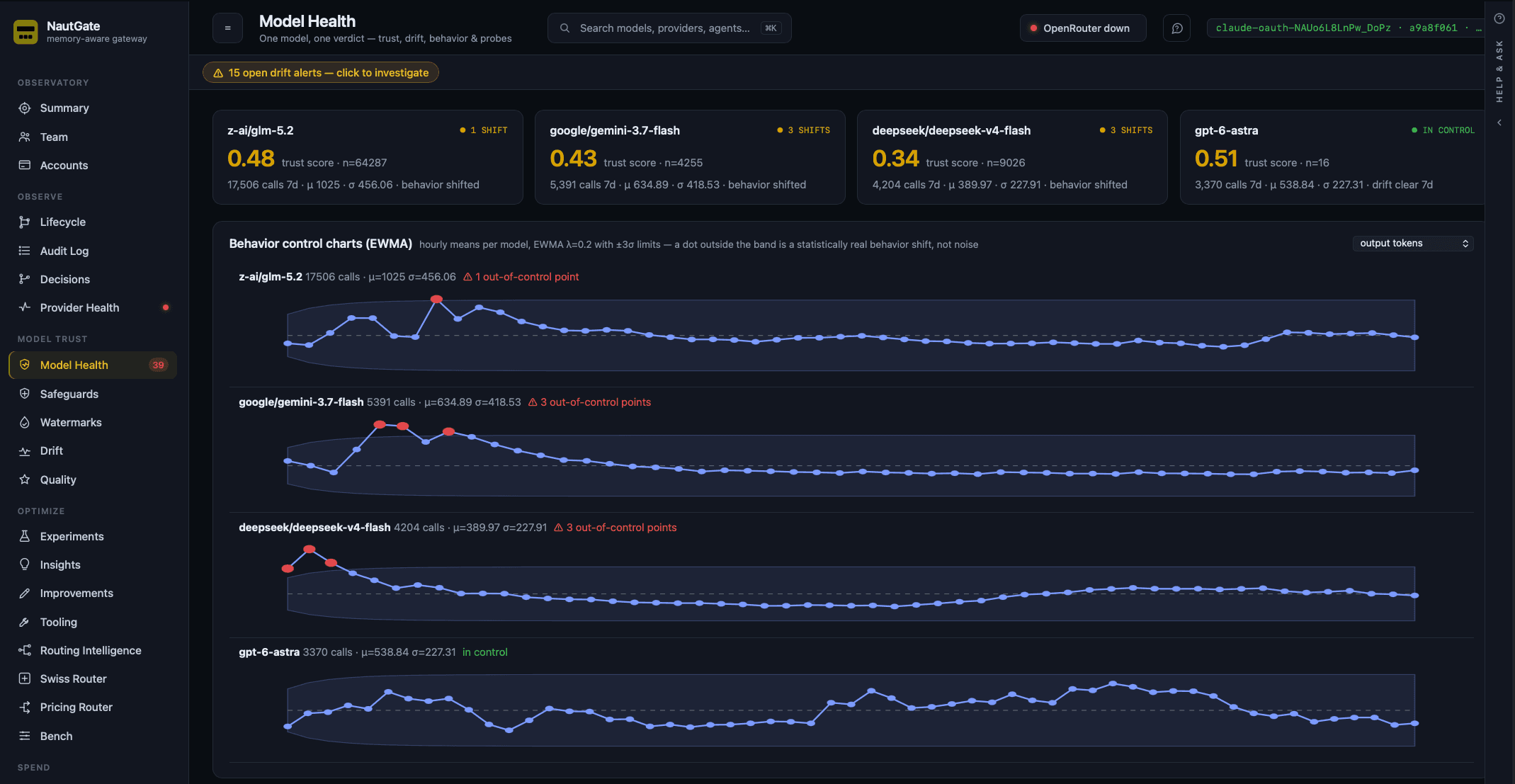
Task: Select Model Health in the sidebar
Action: coord(93,365)
